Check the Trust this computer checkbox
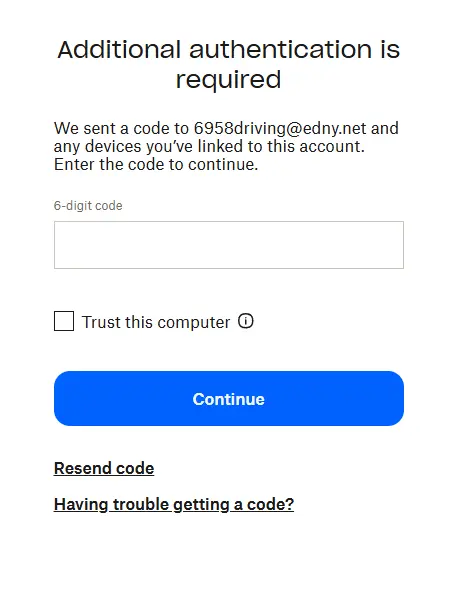This screenshot has height=591, width=460. [64, 321]
